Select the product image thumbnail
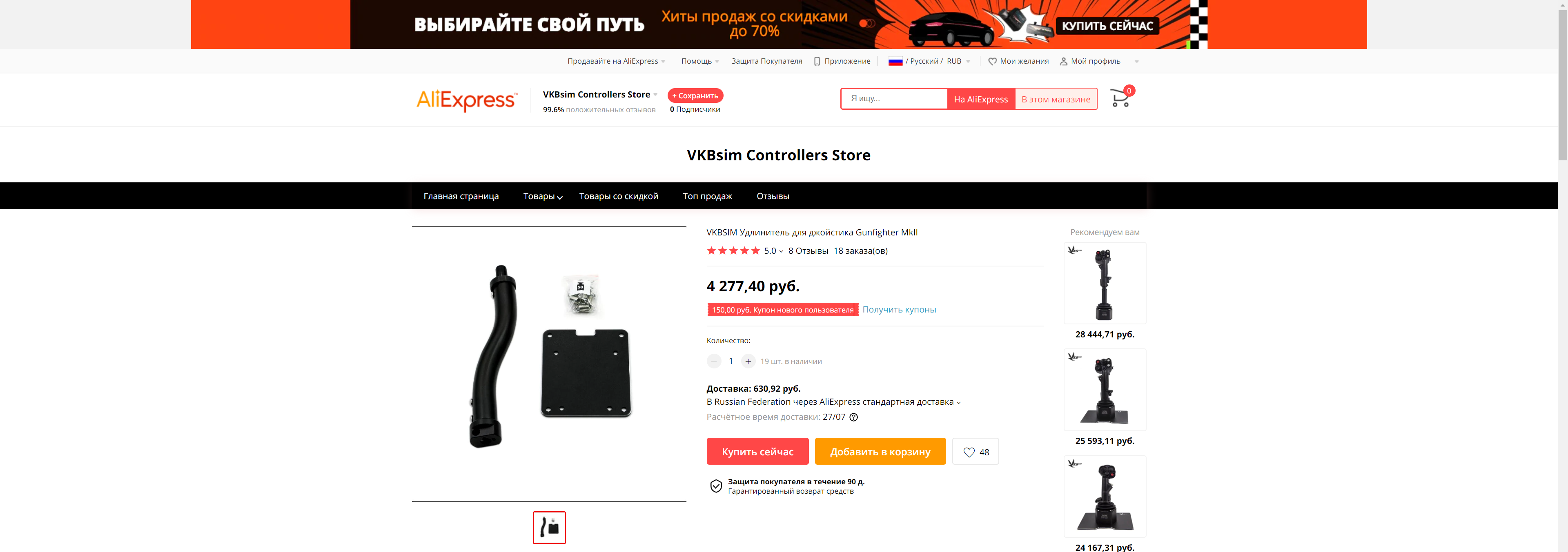Image resolution: width=1568 pixels, height=552 pixels. [x=549, y=528]
